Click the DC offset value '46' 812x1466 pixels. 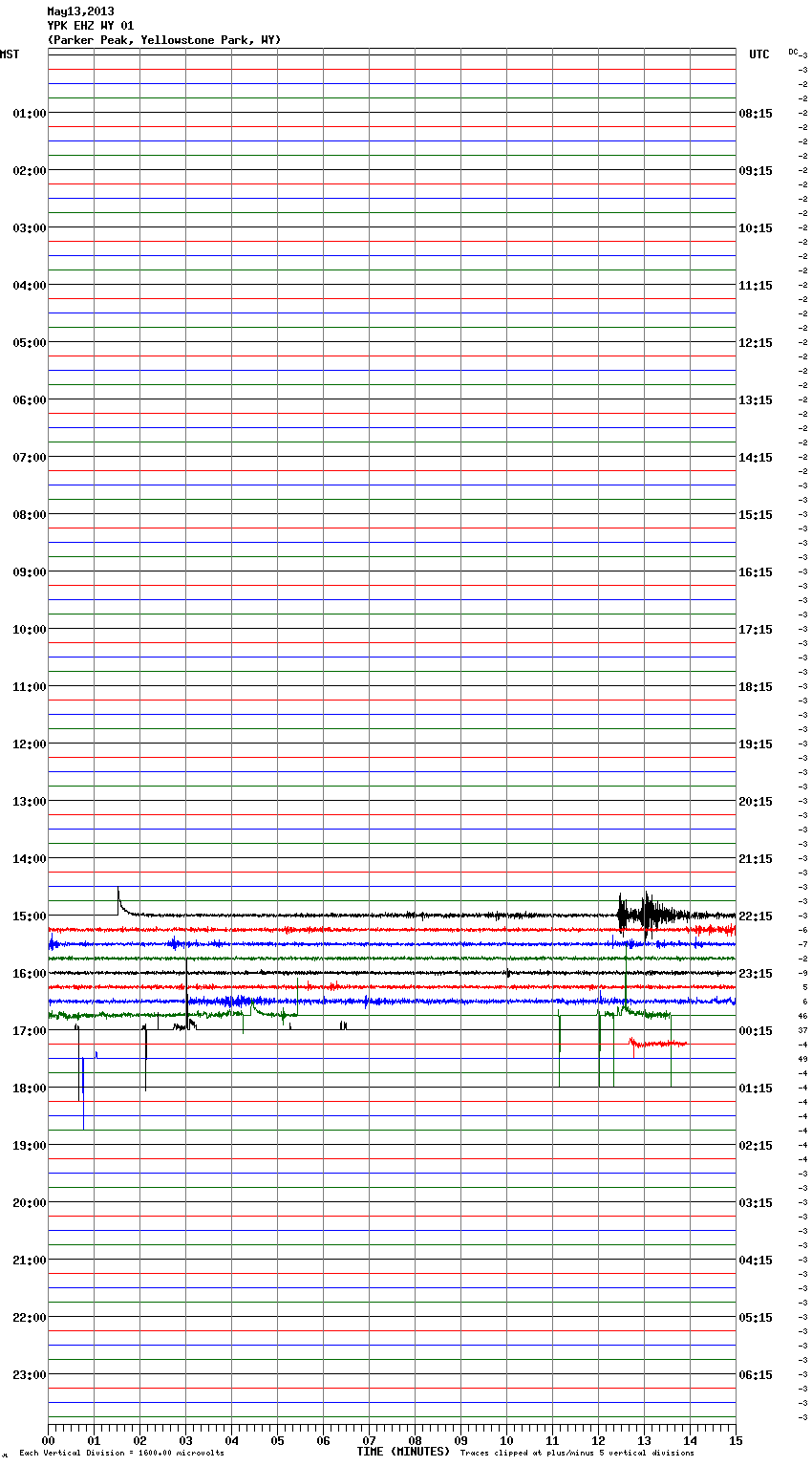(802, 1016)
